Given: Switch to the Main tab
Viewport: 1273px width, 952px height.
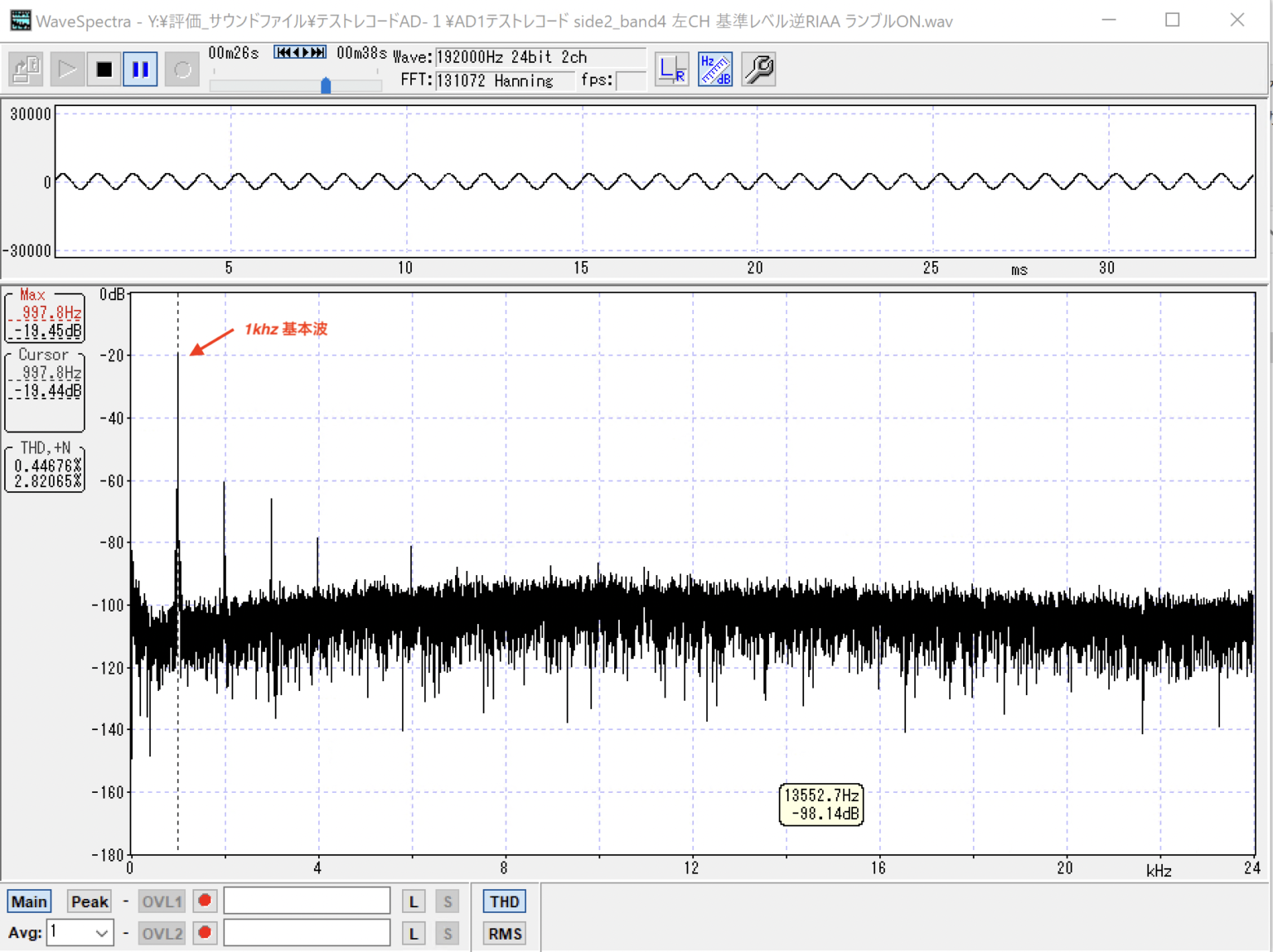Looking at the screenshot, I should tap(29, 901).
